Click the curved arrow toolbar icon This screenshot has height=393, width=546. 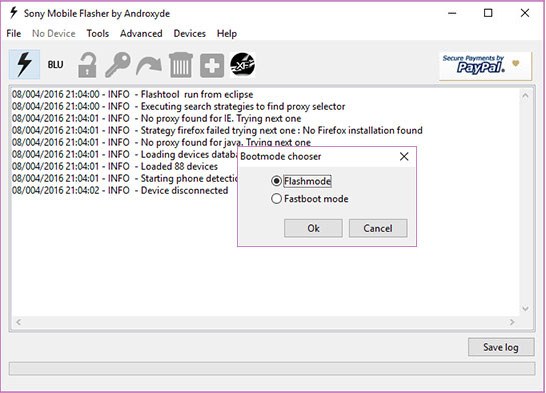point(149,65)
